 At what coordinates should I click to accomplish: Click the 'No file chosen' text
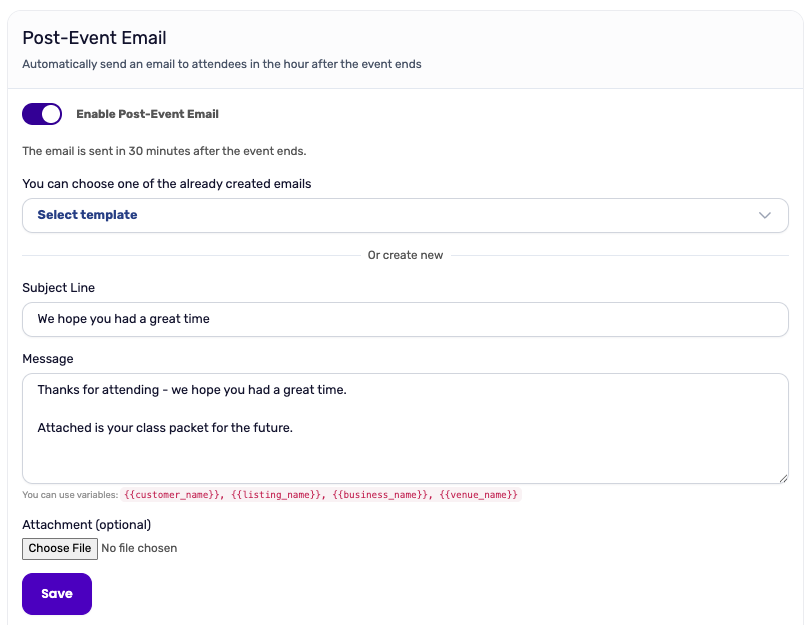(x=139, y=548)
